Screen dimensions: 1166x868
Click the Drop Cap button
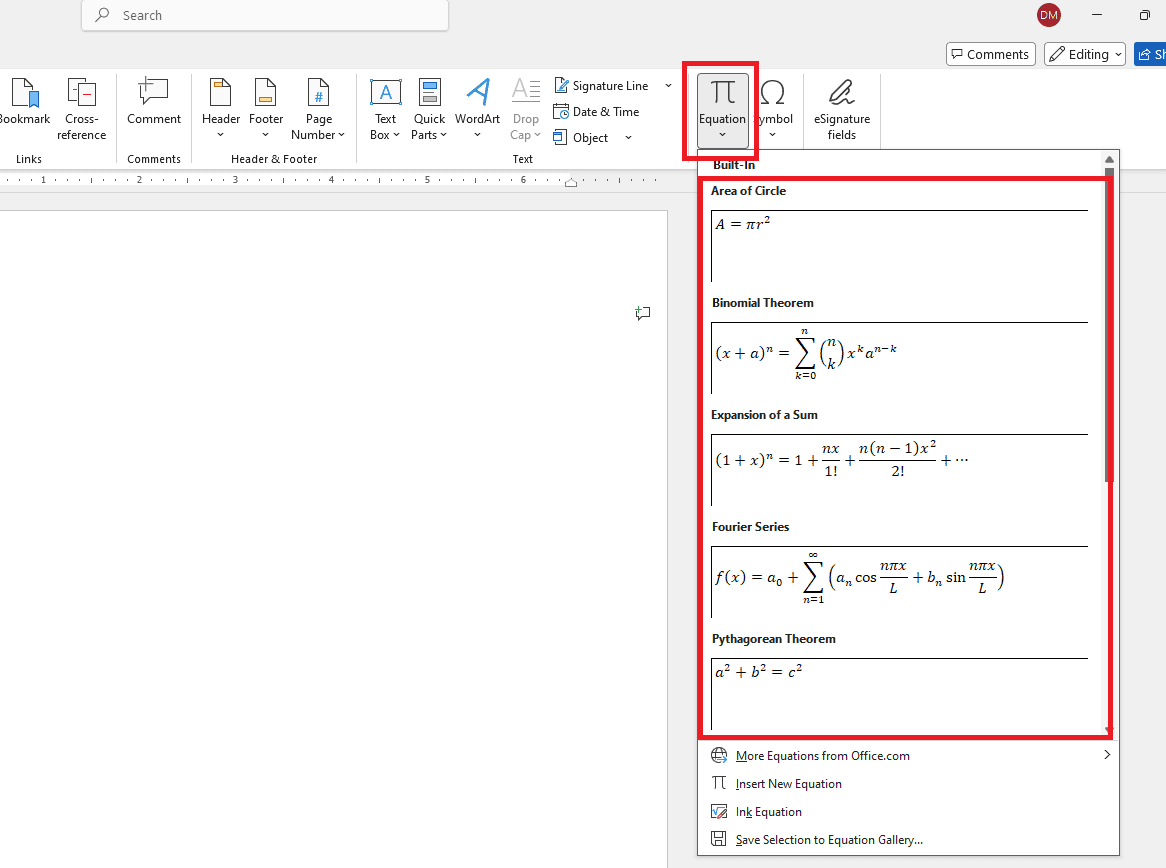click(525, 109)
